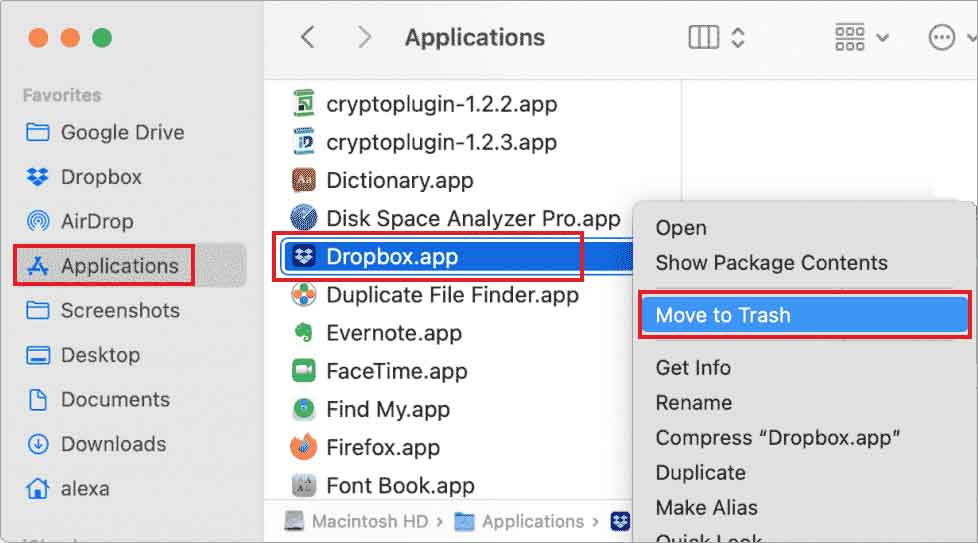The height and width of the screenshot is (543, 978).
Task: Open the view switcher up-down arrows
Action: tap(738, 37)
